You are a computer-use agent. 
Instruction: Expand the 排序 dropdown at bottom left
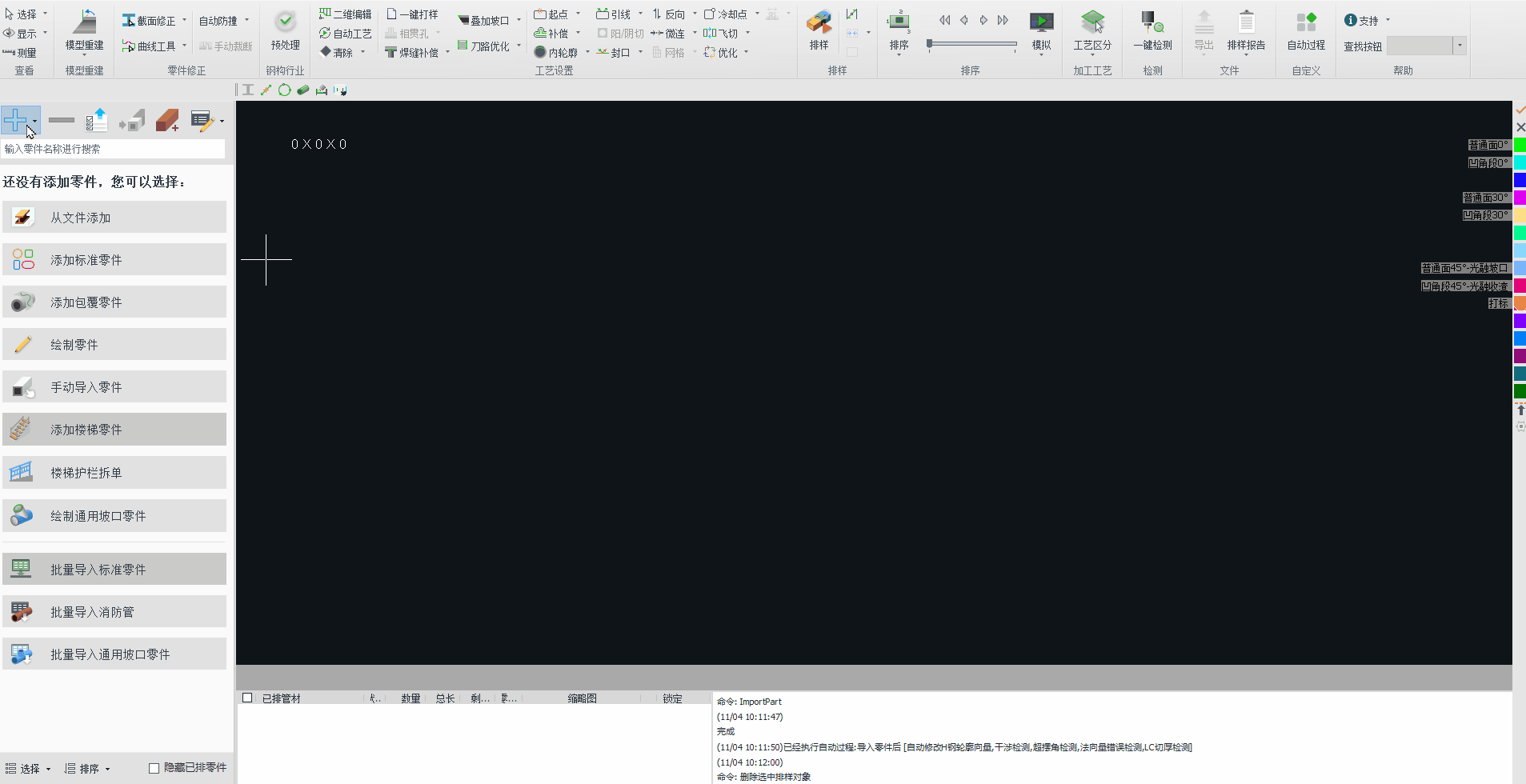[x=107, y=769]
